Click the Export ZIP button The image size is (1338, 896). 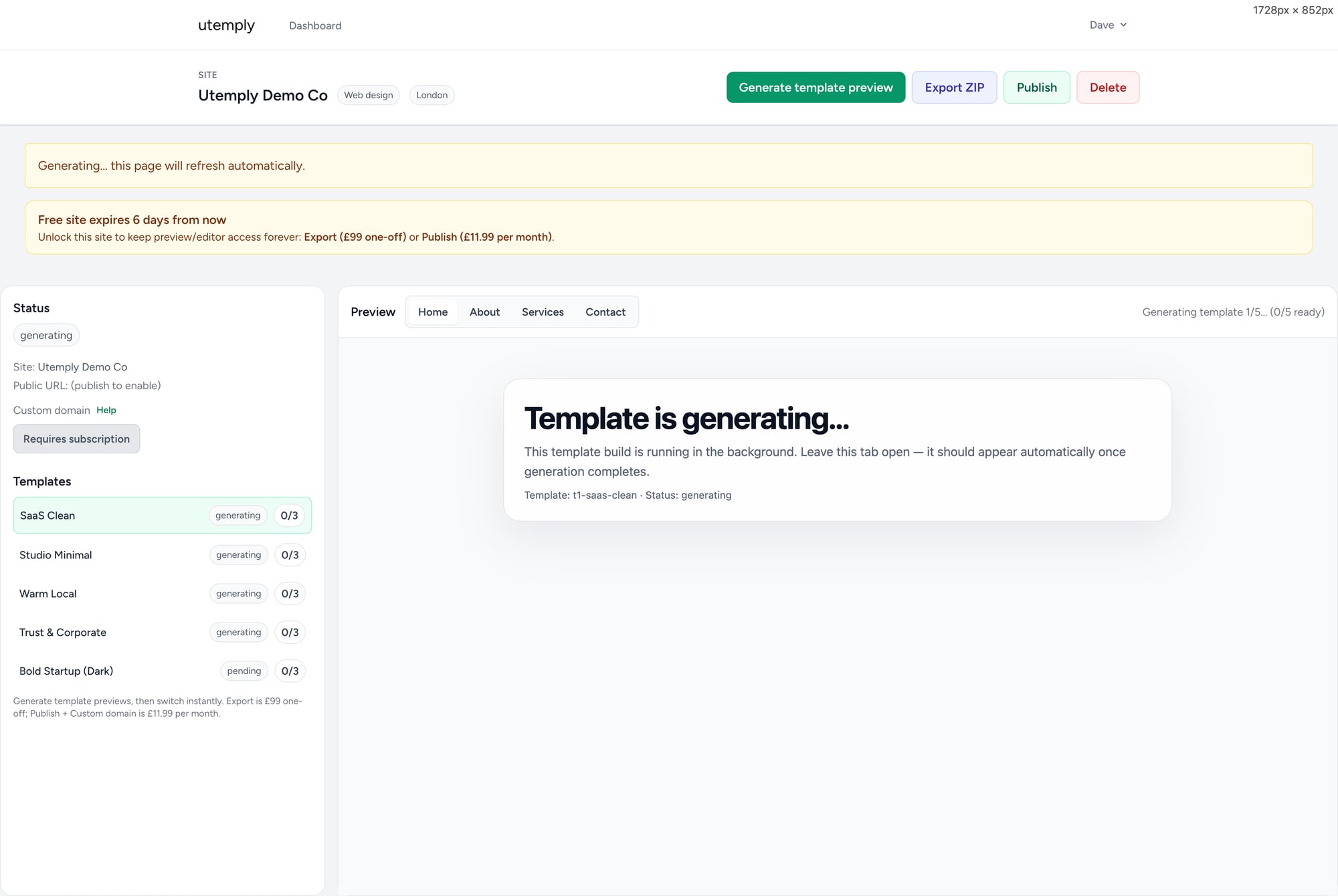tap(954, 87)
